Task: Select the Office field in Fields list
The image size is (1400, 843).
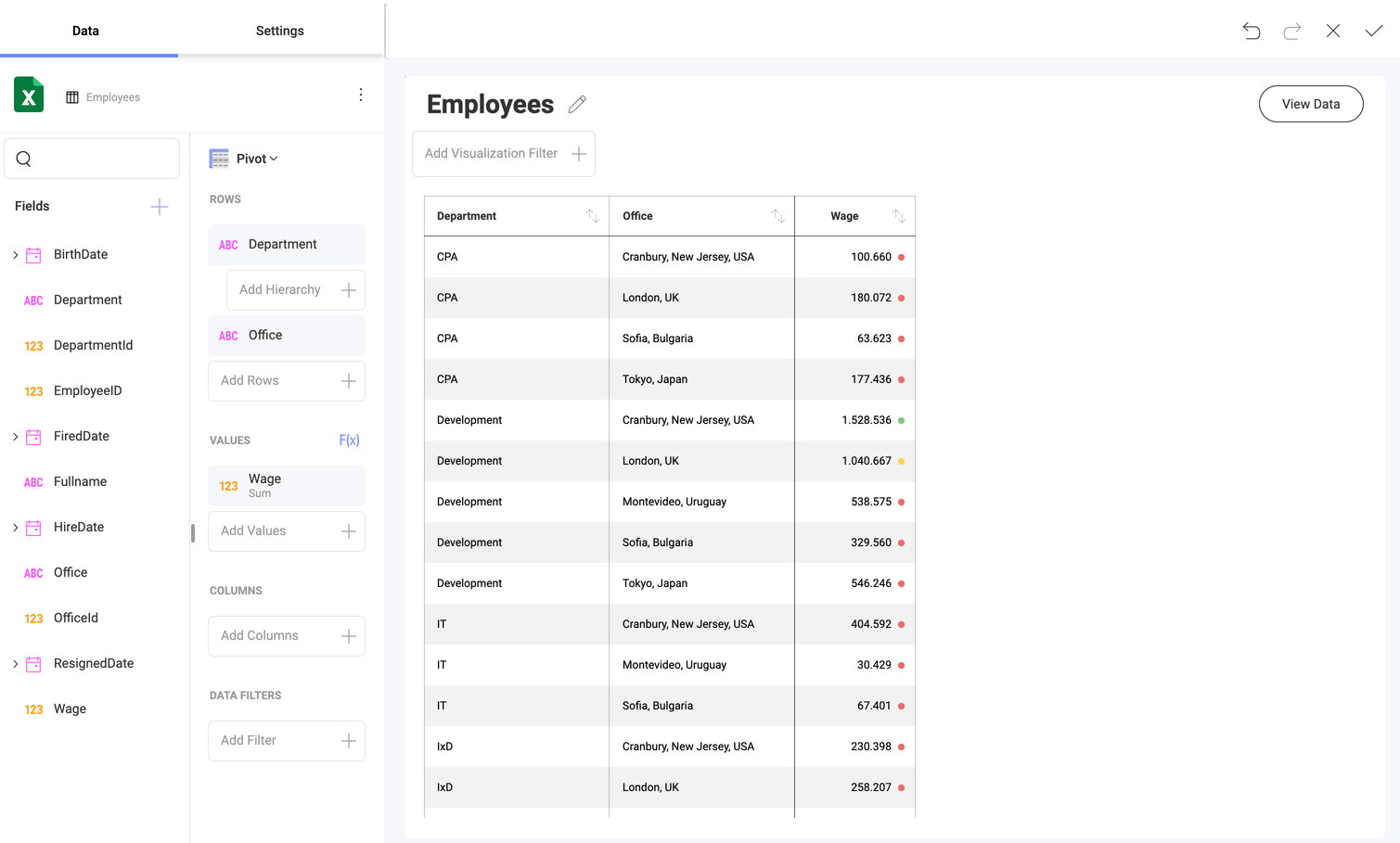Action: click(71, 573)
